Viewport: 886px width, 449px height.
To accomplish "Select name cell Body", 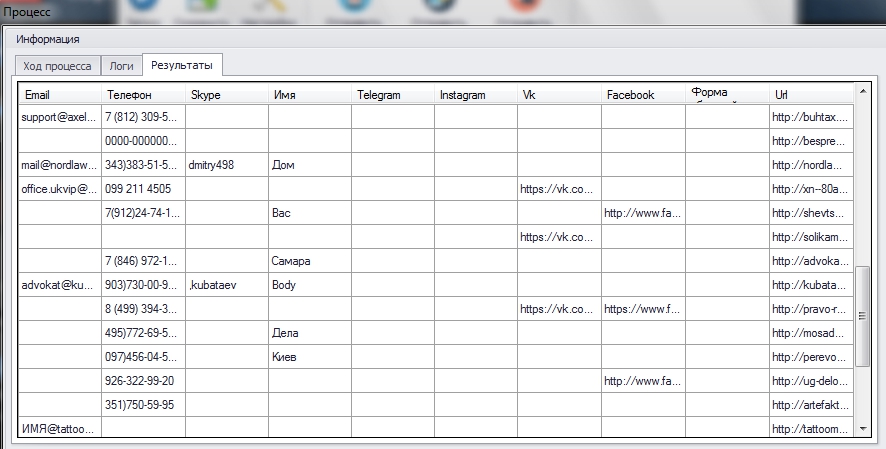I will click(310, 285).
